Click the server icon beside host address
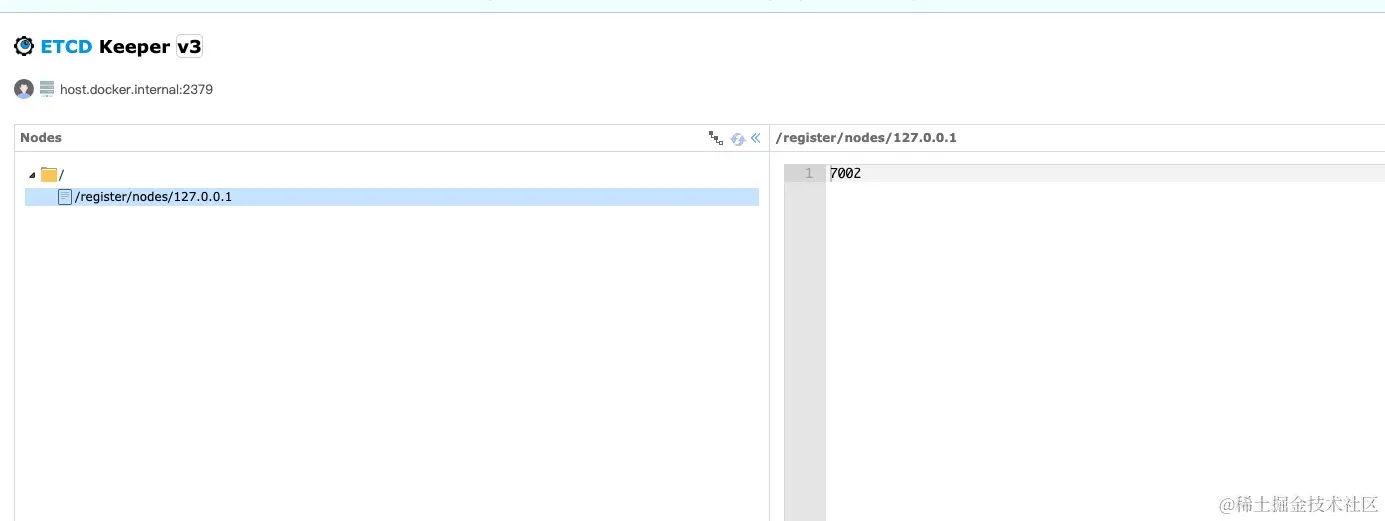This screenshot has width=1385, height=521. coord(47,89)
